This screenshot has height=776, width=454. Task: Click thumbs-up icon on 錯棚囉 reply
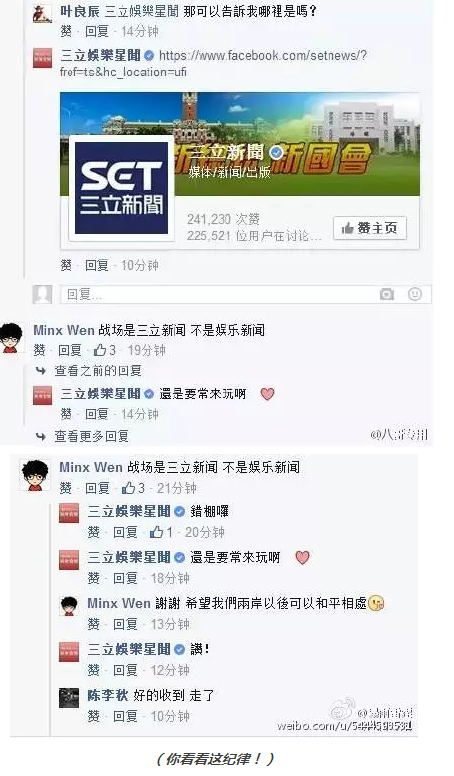(156, 532)
